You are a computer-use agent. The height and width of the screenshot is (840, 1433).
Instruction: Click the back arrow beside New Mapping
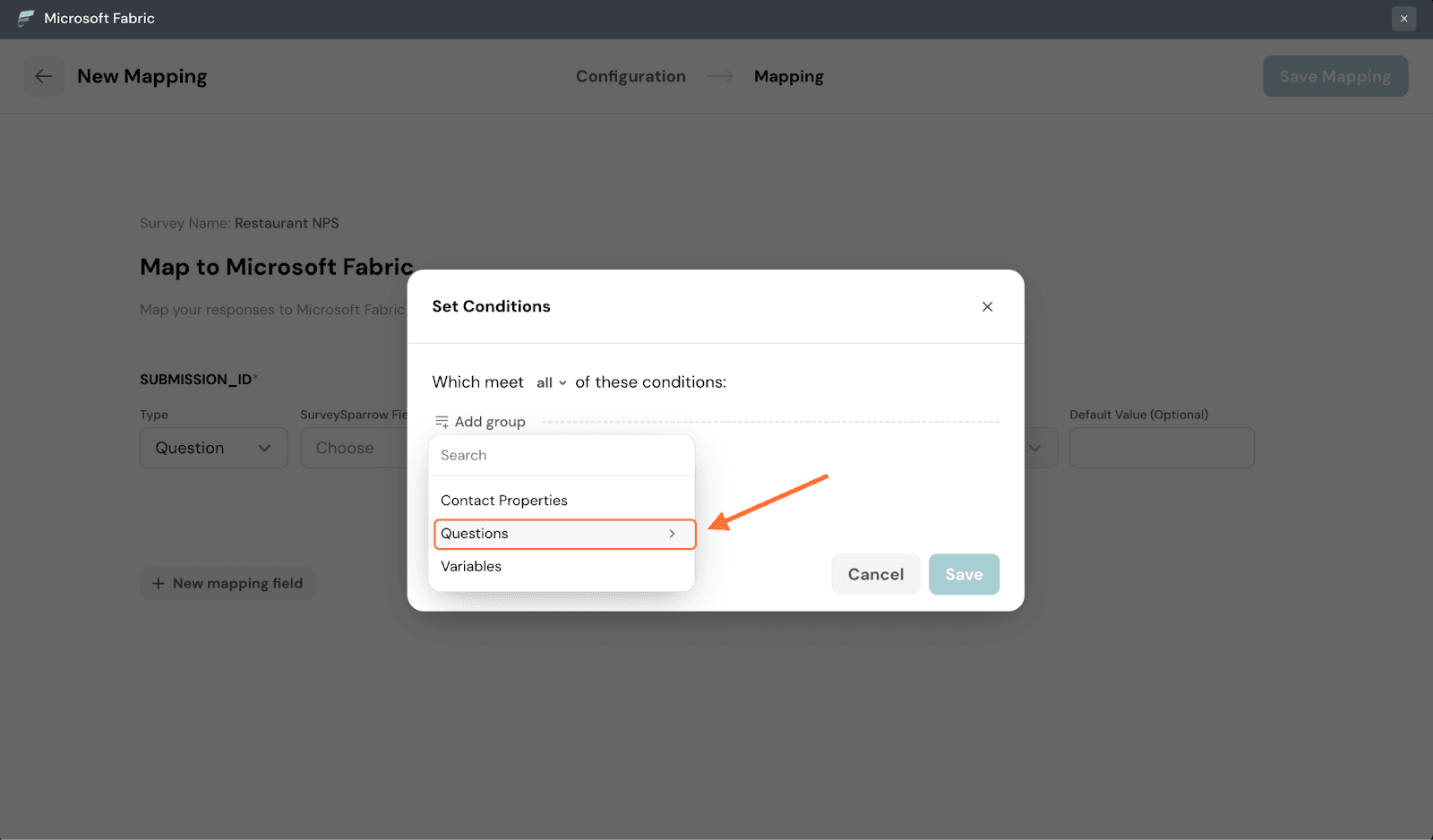[x=44, y=76]
